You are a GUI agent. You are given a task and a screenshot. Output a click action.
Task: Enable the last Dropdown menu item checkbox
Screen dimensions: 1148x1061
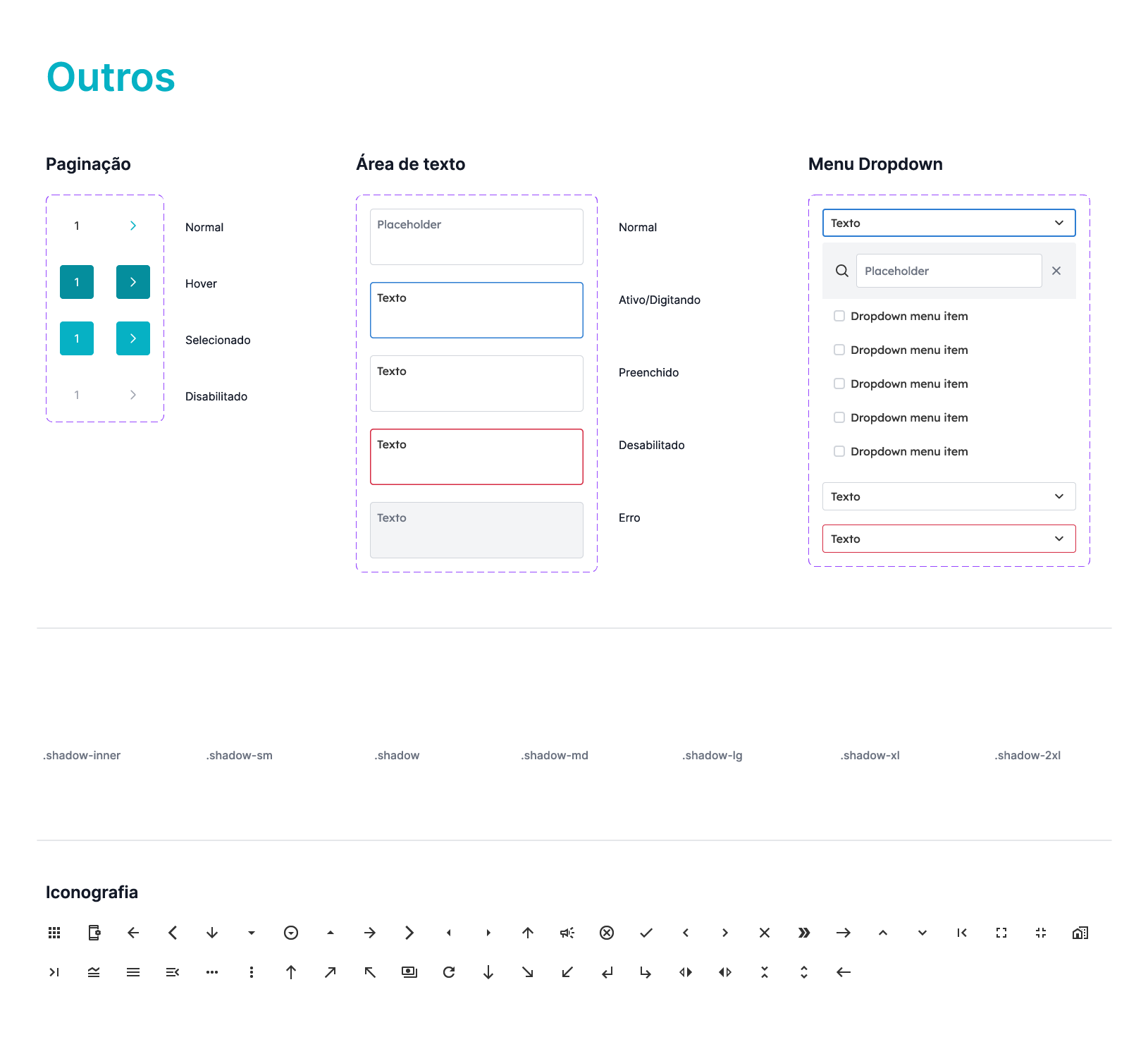pos(839,451)
